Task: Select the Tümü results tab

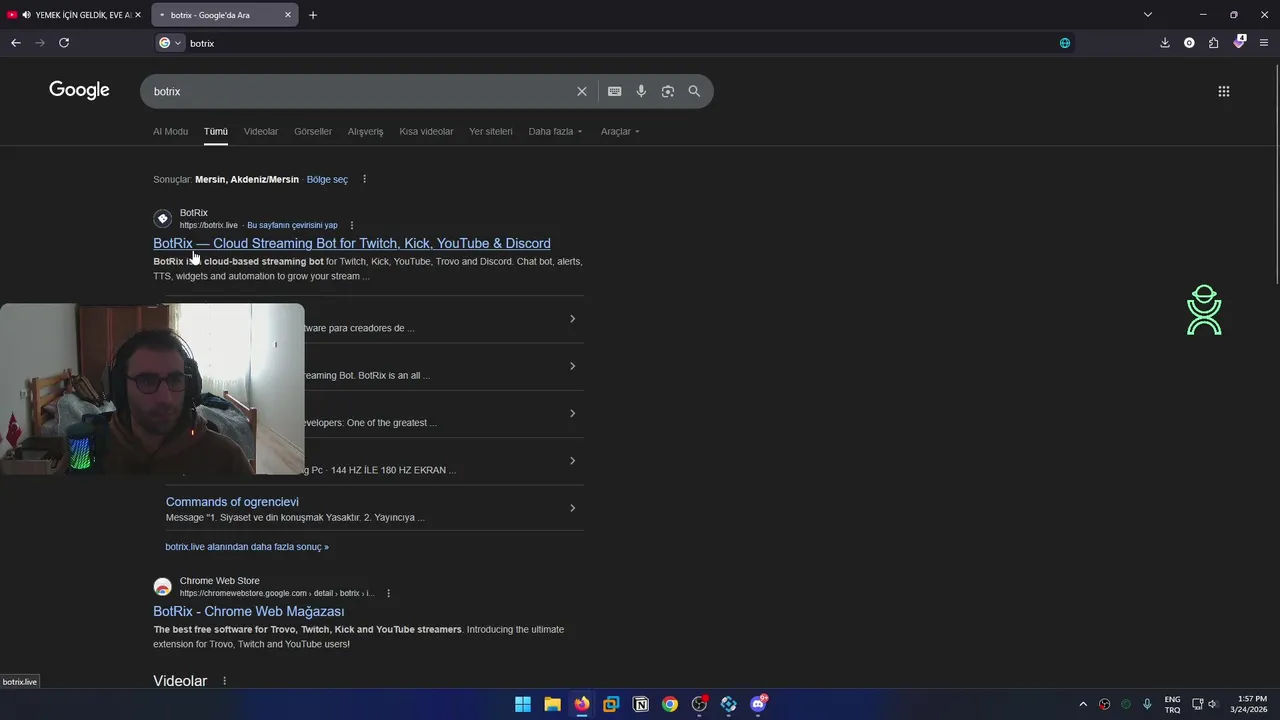Action: pos(216,131)
